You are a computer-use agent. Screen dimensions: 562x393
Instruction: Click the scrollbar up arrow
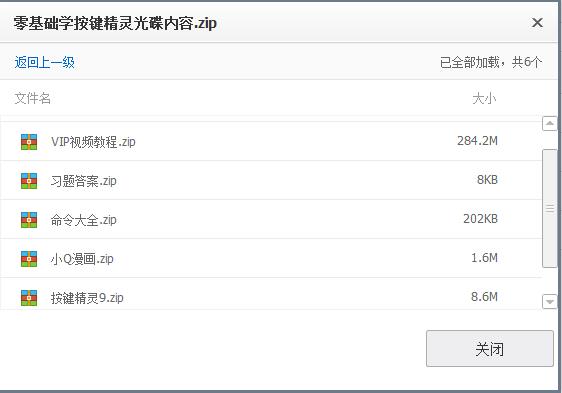pos(549,124)
